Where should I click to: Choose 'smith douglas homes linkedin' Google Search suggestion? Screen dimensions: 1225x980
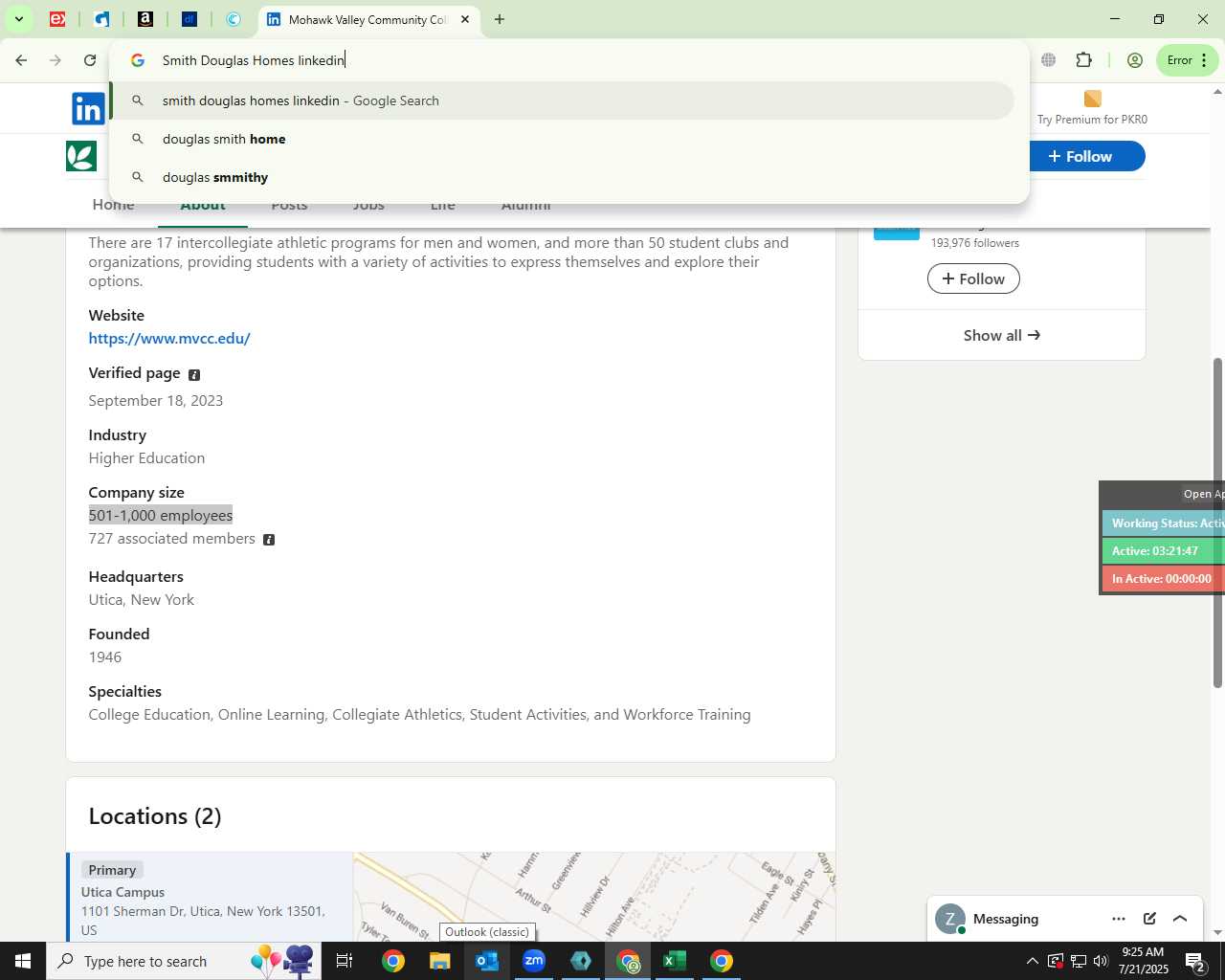(563, 100)
